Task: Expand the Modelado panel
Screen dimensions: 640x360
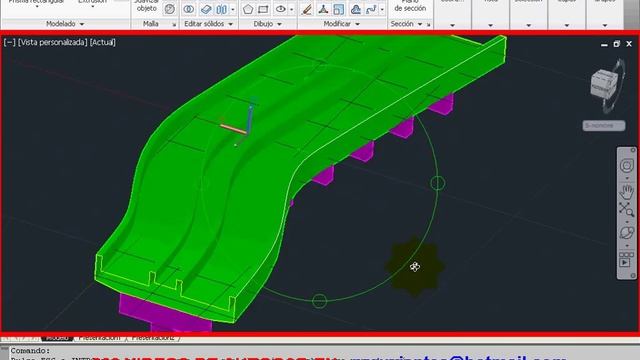Action: [x=65, y=24]
